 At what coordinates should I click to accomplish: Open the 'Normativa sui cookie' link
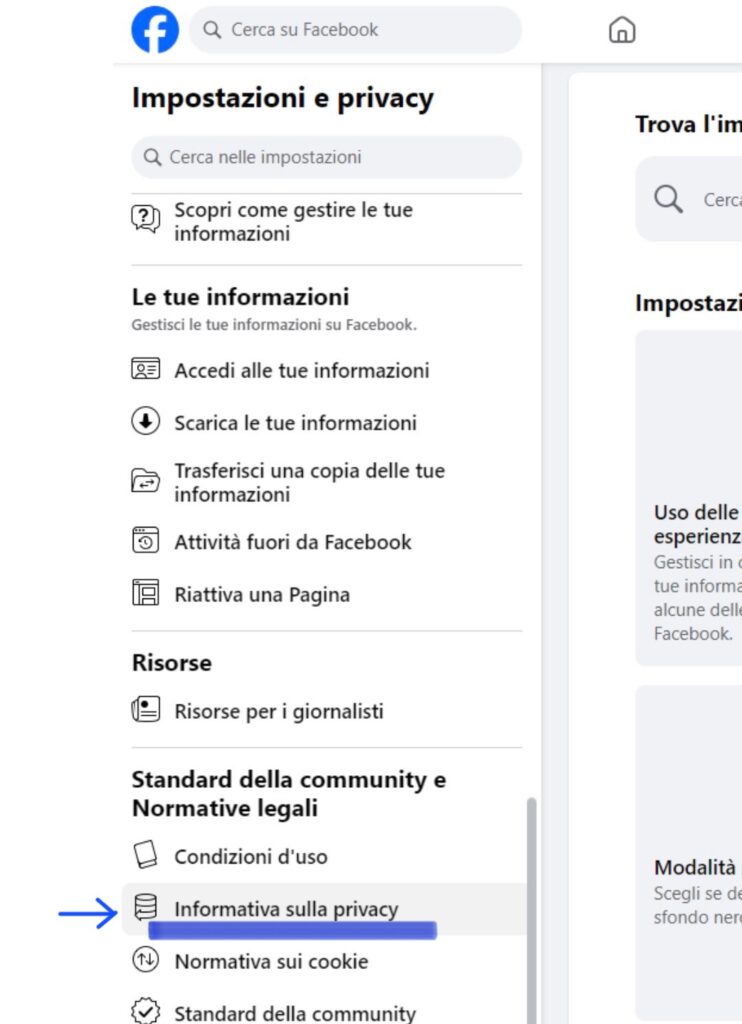[x=271, y=961]
